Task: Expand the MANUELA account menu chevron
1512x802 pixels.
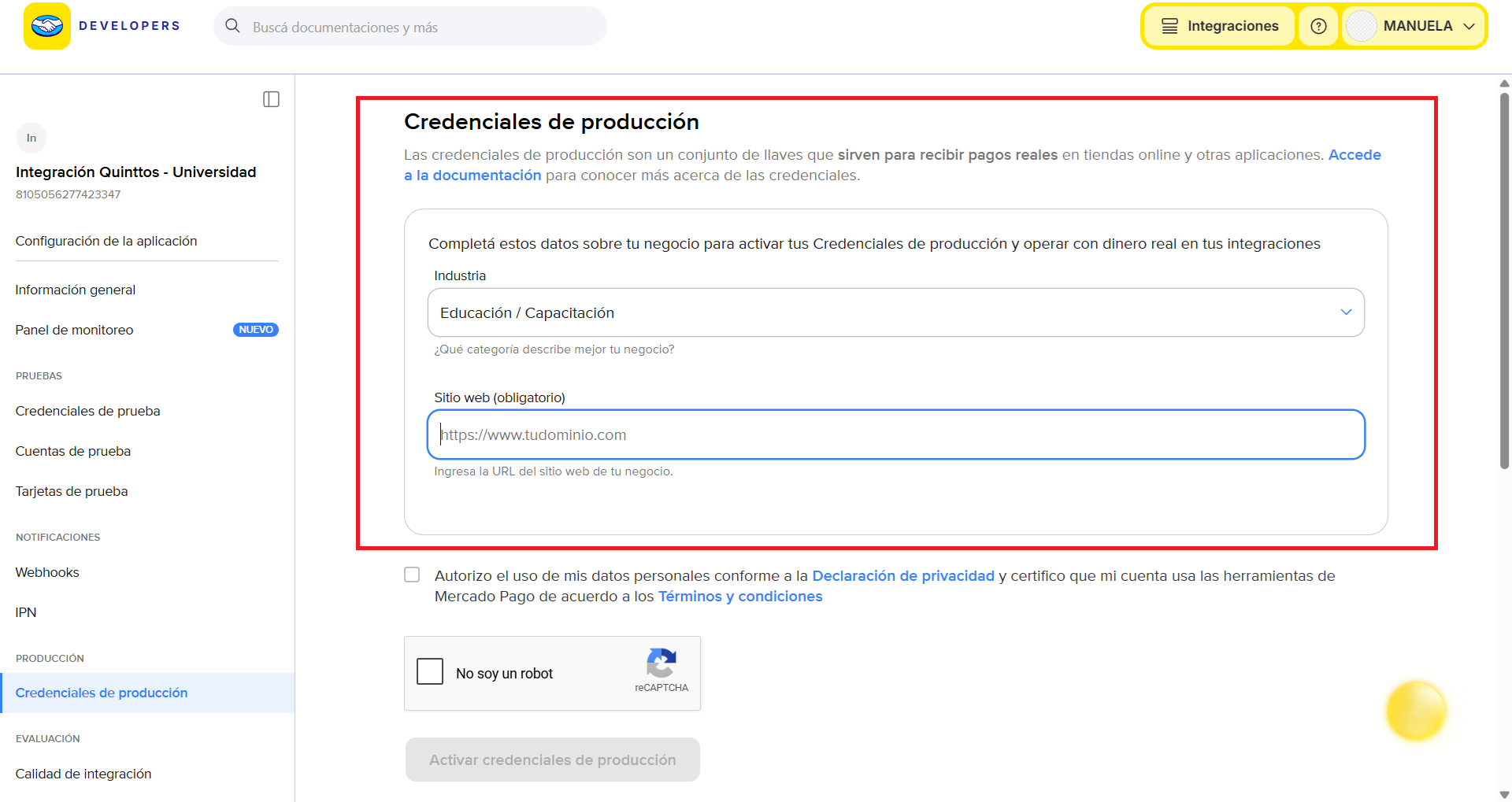Action: pyautogui.click(x=1469, y=26)
